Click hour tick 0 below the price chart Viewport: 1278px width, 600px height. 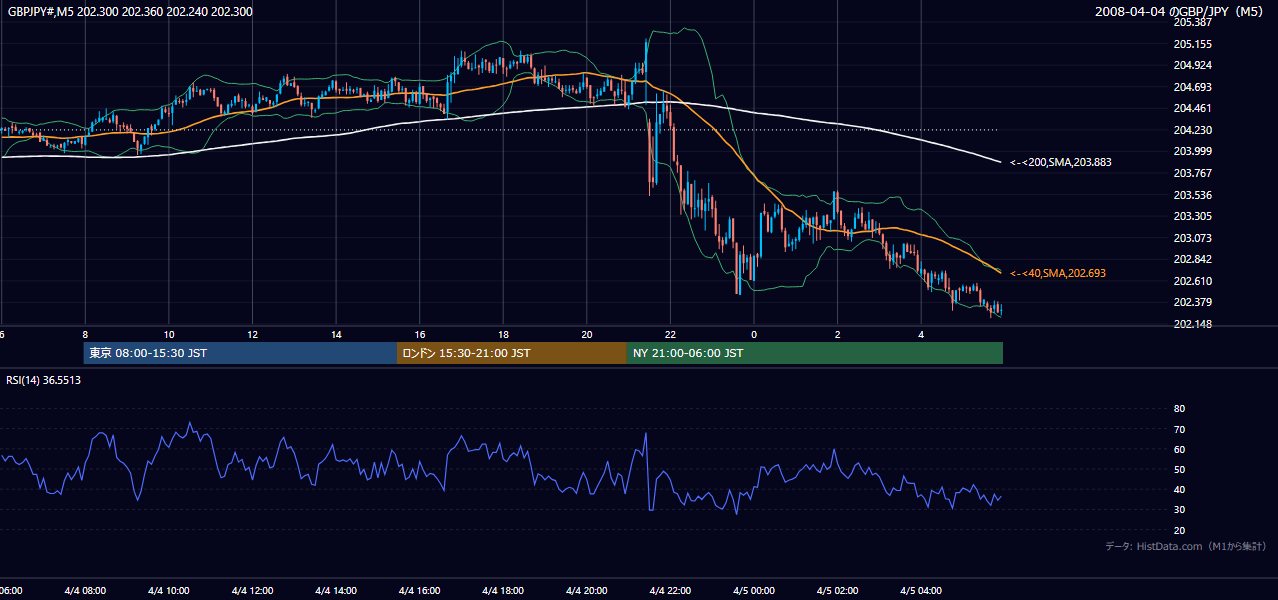pyautogui.click(x=754, y=334)
